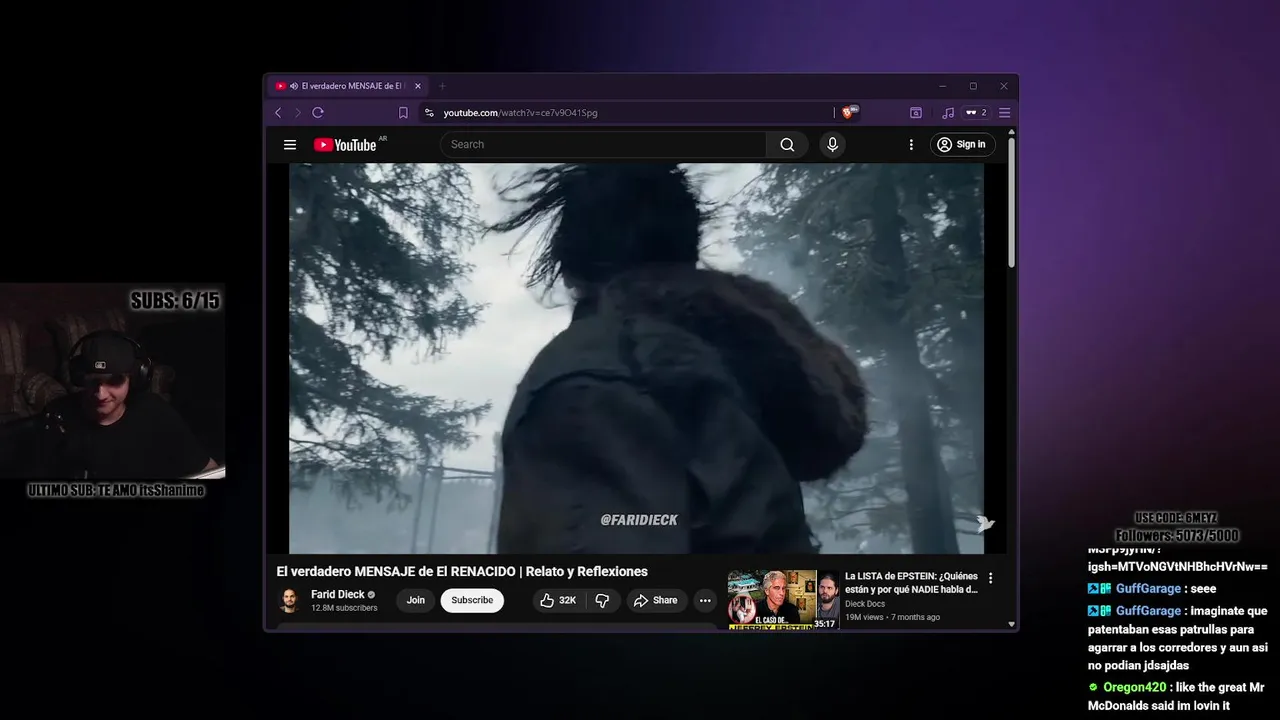Open the YouTube guide menu

(290, 145)
